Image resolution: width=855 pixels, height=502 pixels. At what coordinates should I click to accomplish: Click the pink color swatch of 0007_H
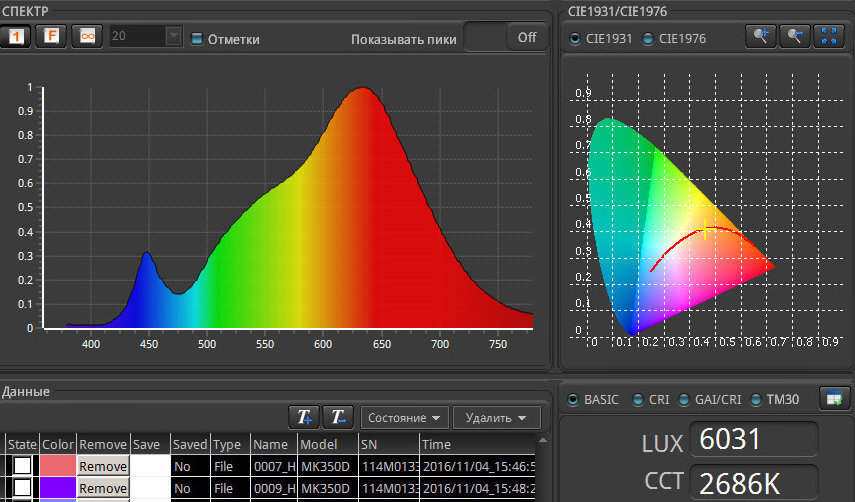(58, 466)
